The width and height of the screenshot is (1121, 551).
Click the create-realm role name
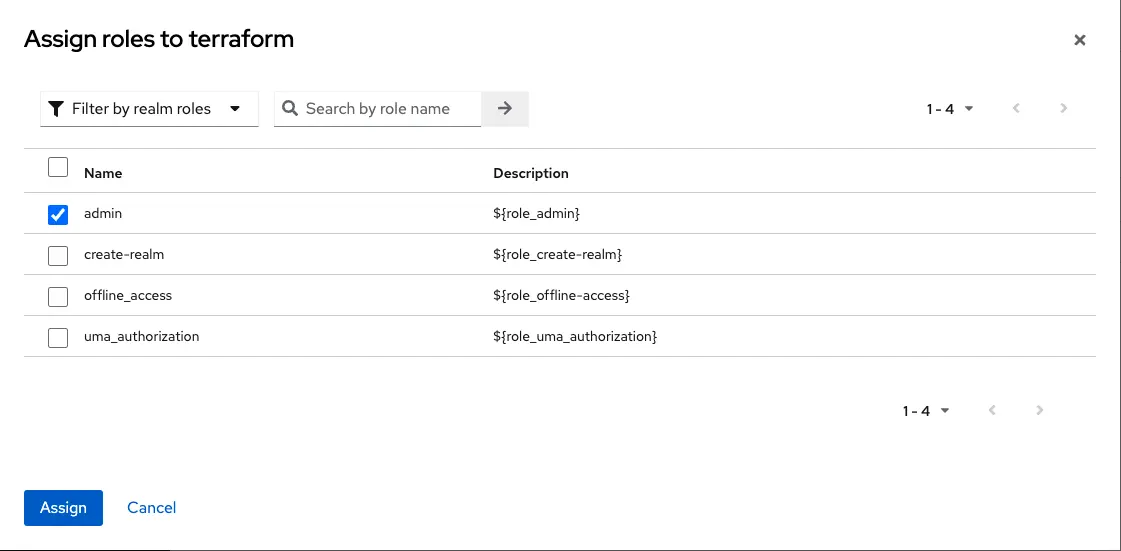(124, 254)
